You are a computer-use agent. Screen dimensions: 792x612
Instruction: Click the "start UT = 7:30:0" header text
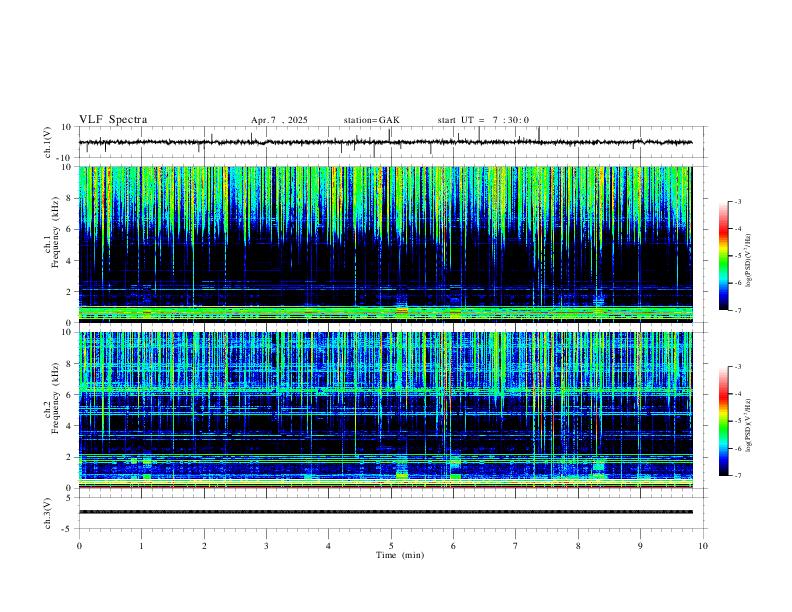tap(483, 120)
